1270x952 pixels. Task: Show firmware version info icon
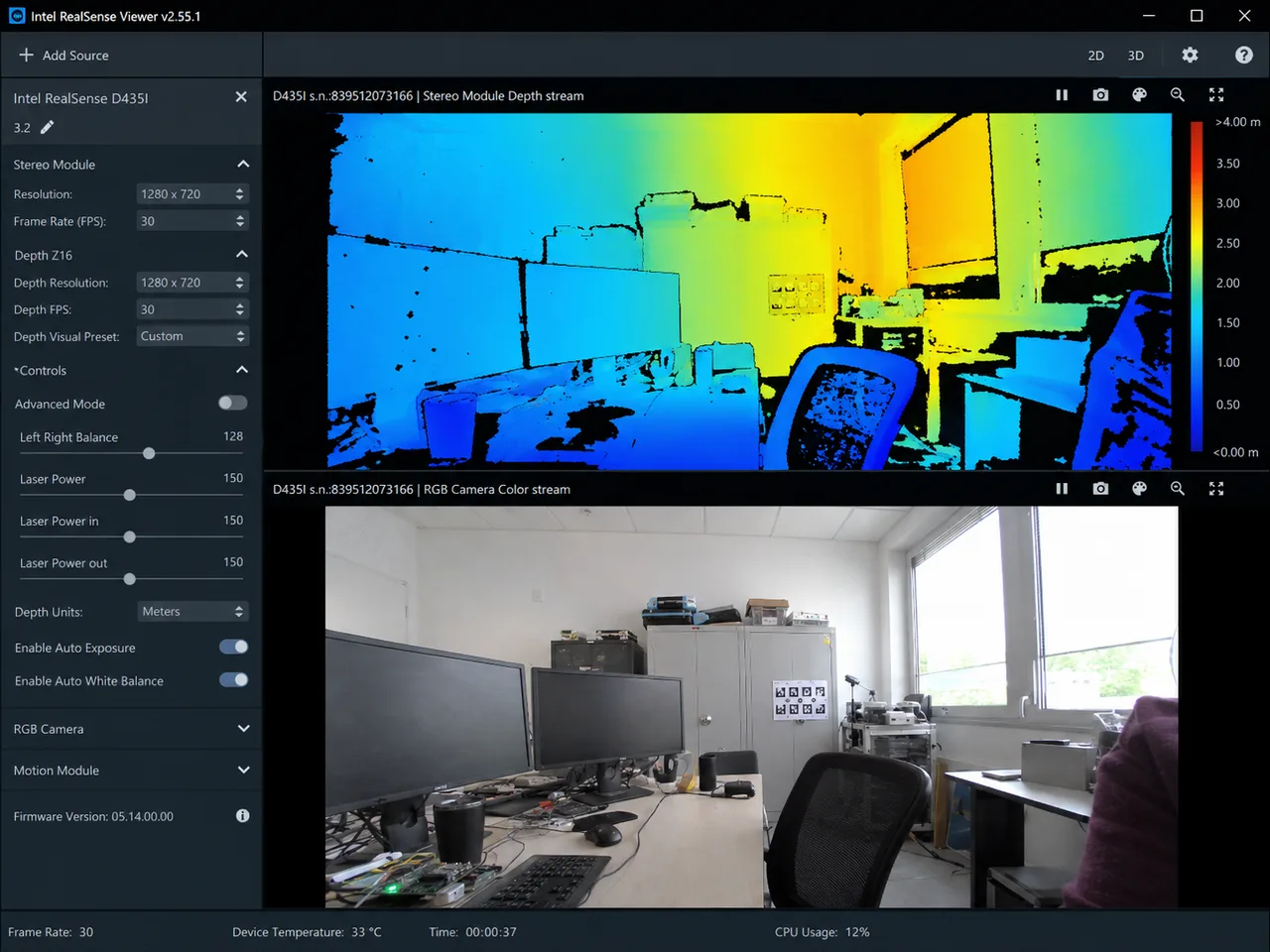(x=243, y=816)
